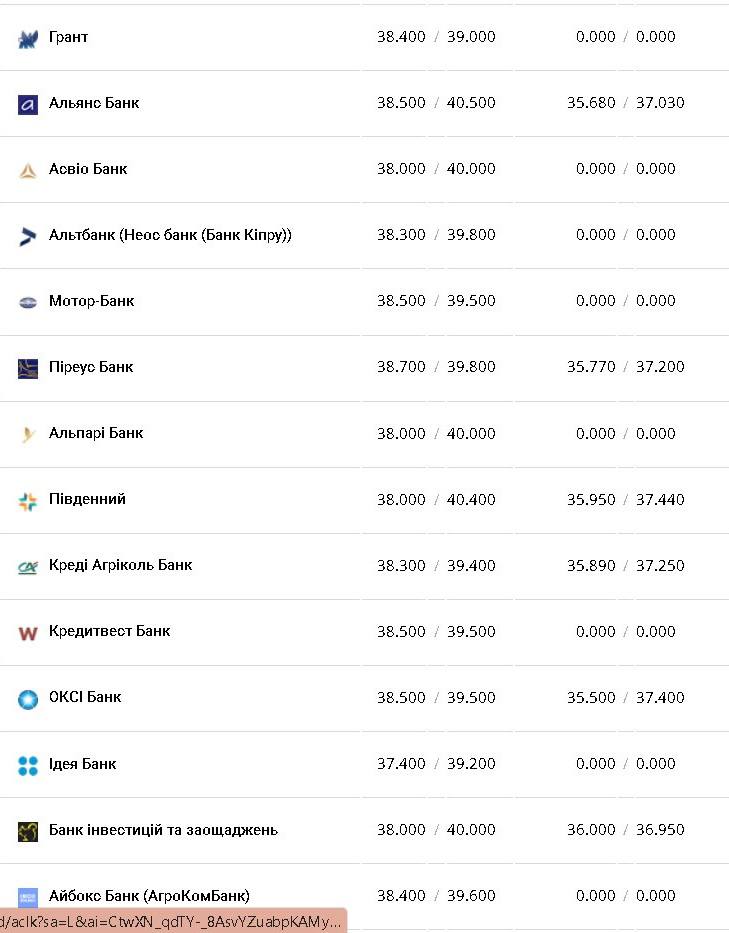The image size is (729, 933).
Task: Click the Банк інвестицій та заощаджень logo
Action: (x=27, y=831)
